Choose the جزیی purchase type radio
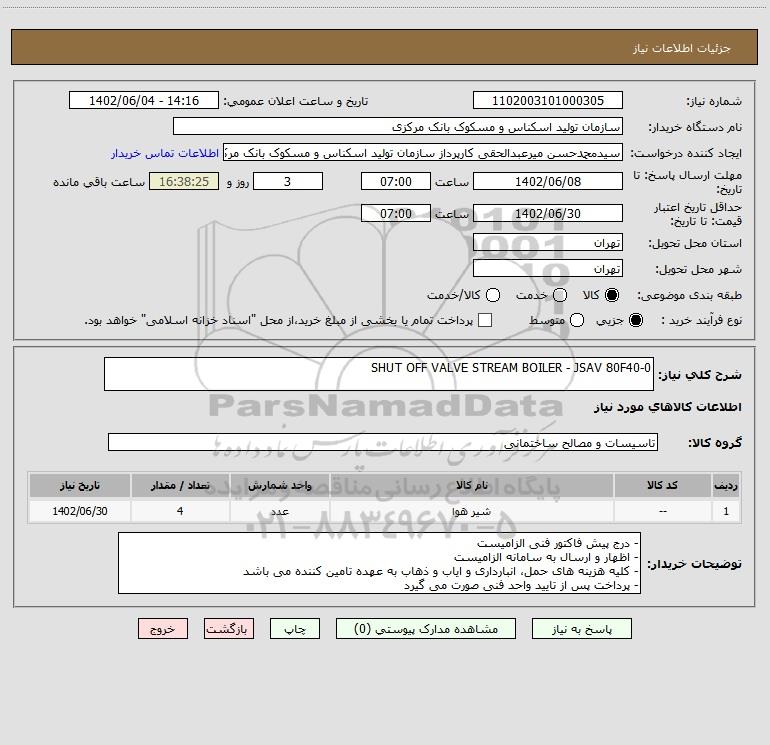Viewport: 770px width, 745px height. (x=635, y=320)
